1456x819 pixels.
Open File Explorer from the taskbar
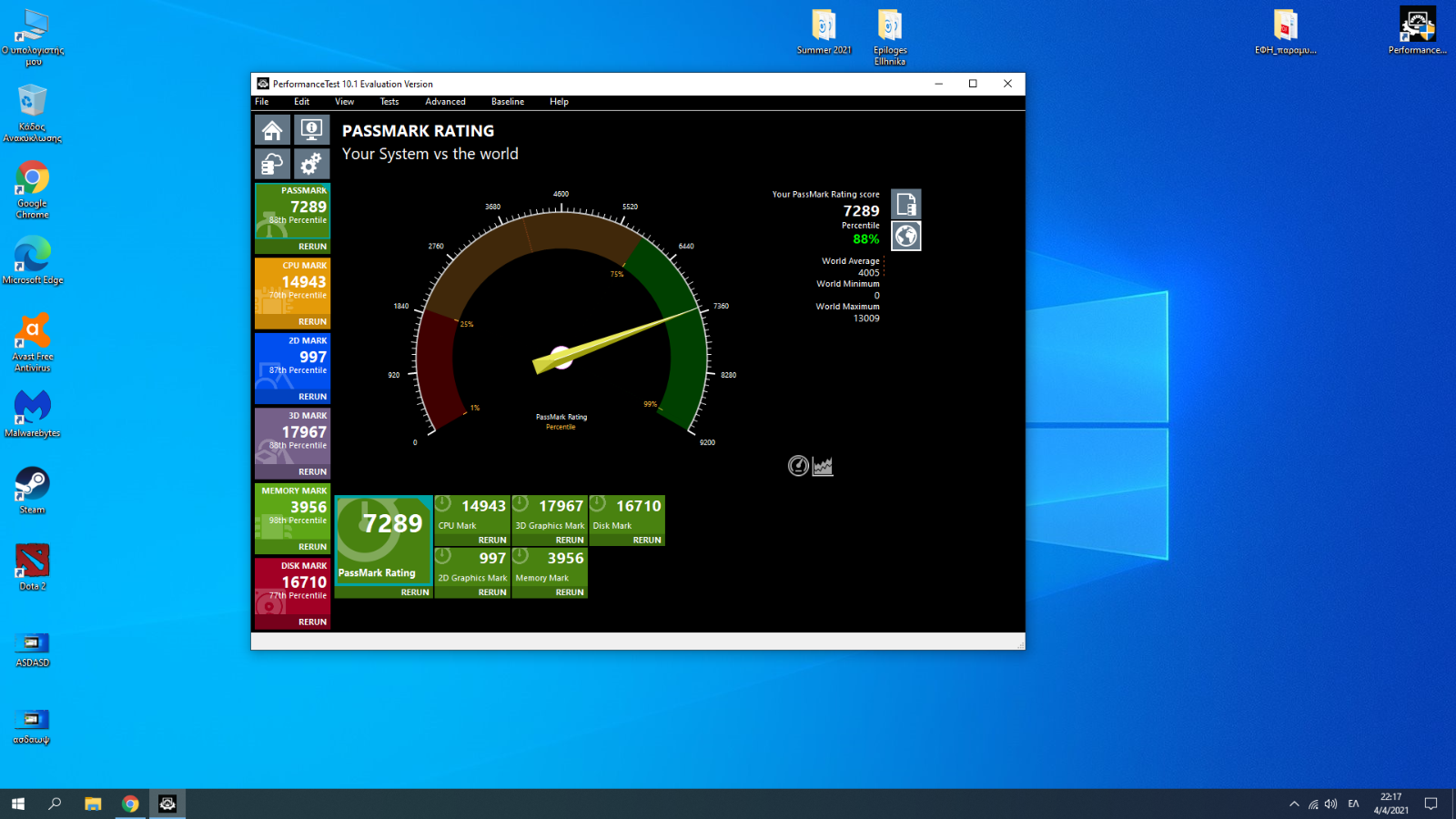point(93,804)
